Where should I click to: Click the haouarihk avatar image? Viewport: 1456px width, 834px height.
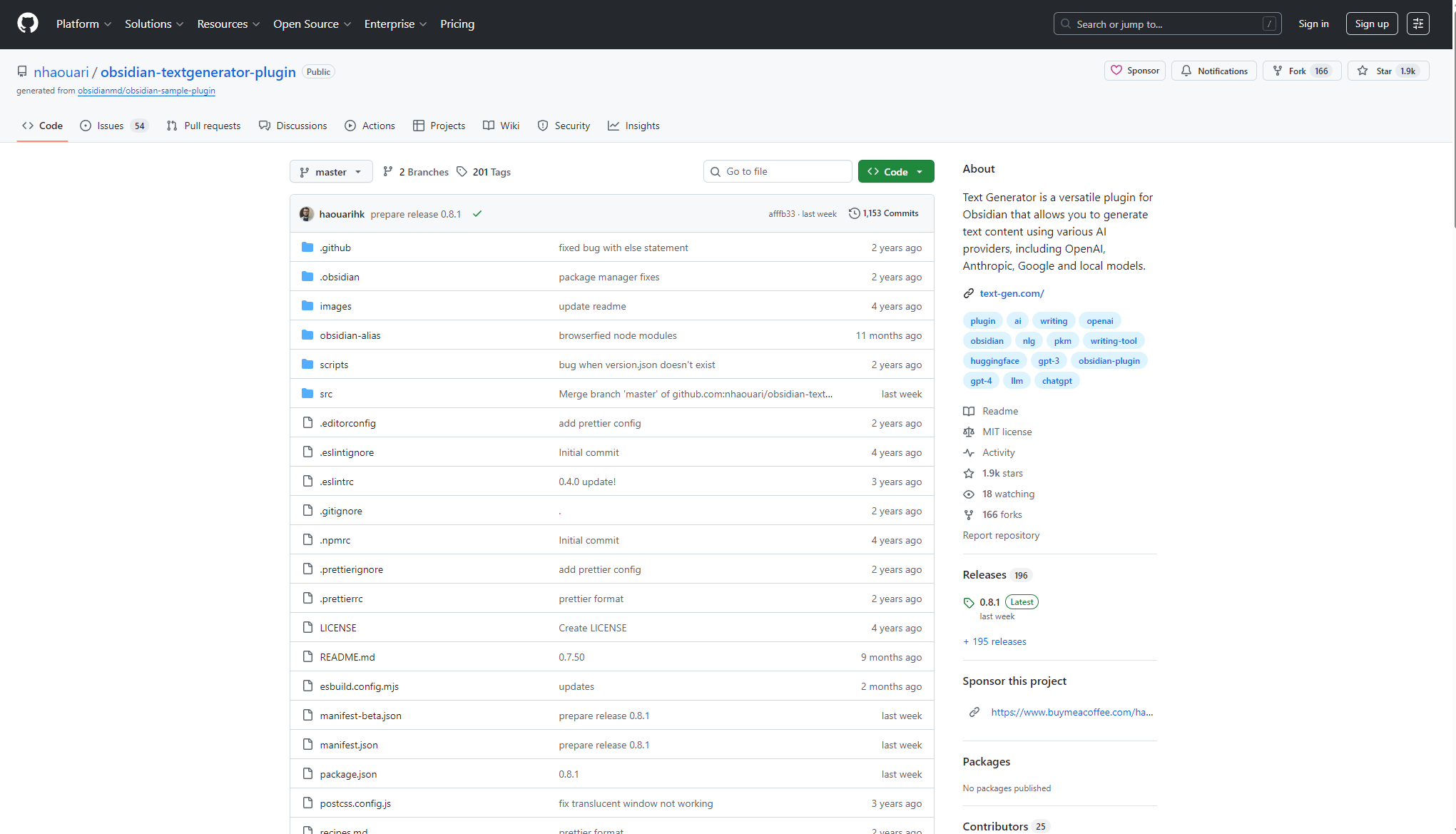[307, 214]
